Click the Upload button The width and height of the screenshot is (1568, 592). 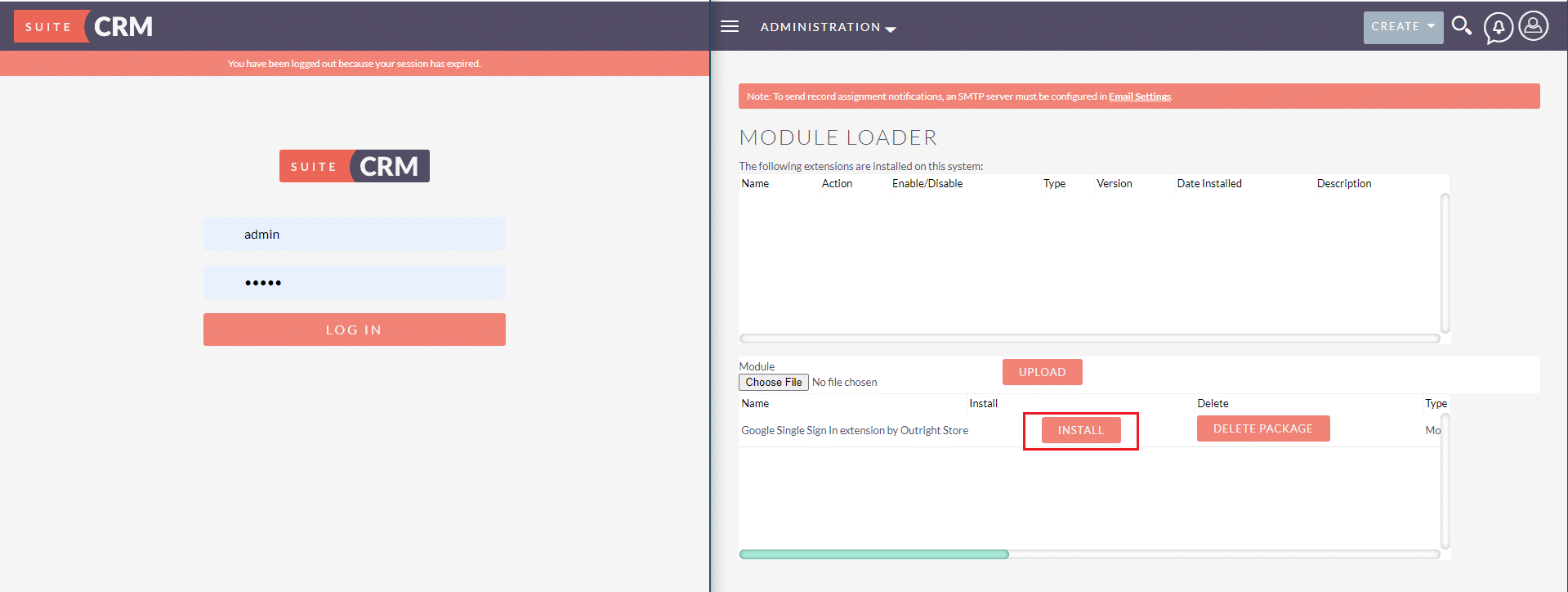(1042, 372)
